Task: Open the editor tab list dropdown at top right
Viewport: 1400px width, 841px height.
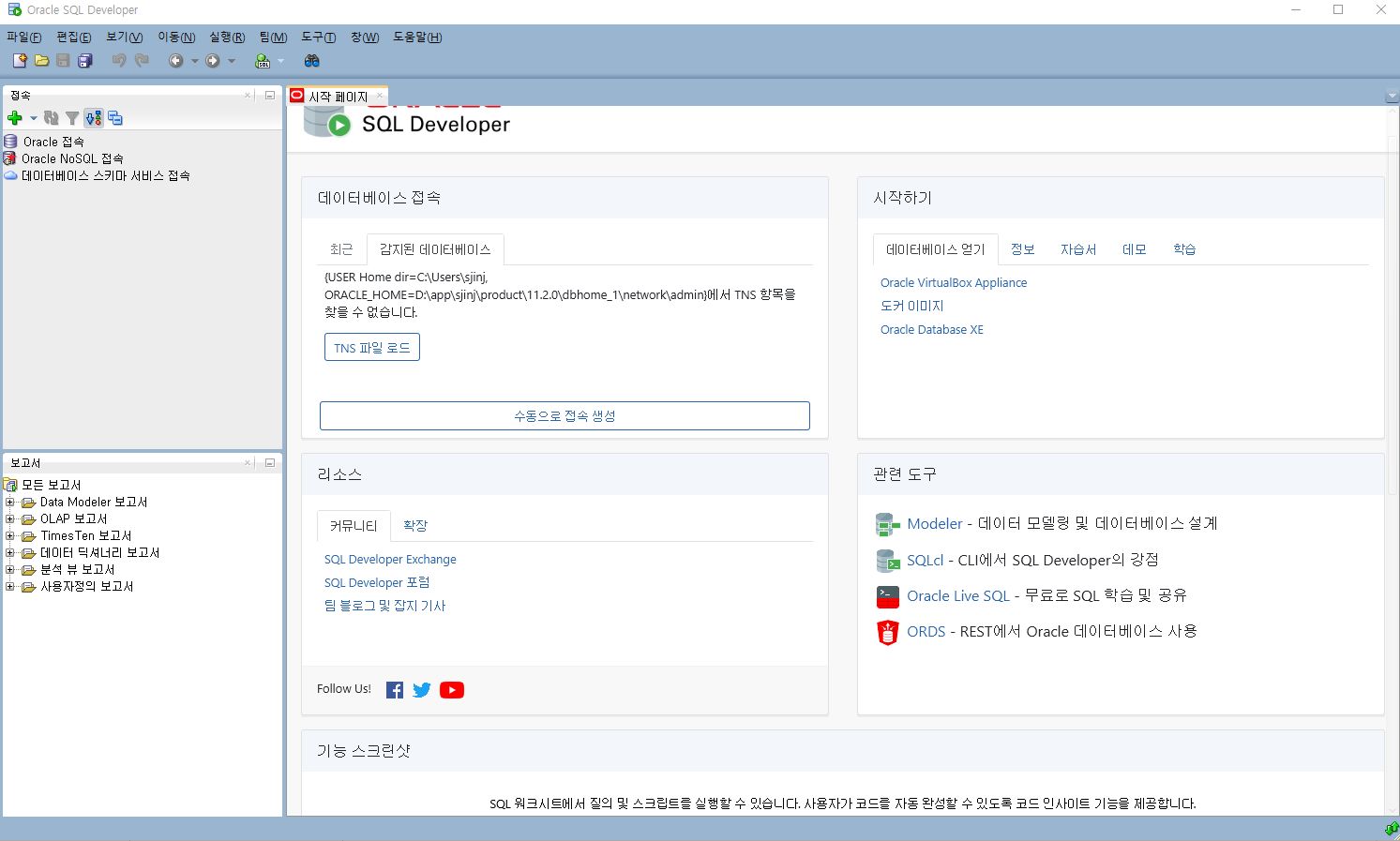Action: point(1392,97)
